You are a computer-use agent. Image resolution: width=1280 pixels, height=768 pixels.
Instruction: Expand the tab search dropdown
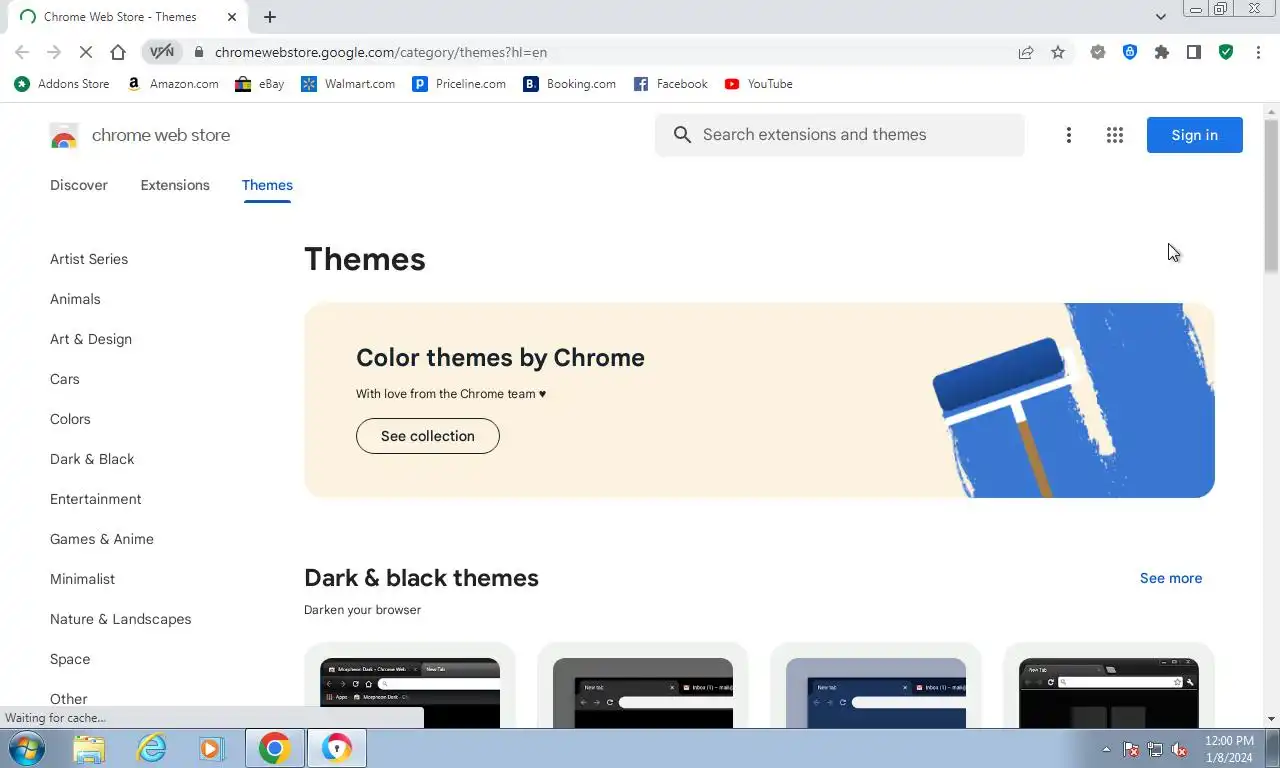pyautogui.click(x=1160, y=17)
